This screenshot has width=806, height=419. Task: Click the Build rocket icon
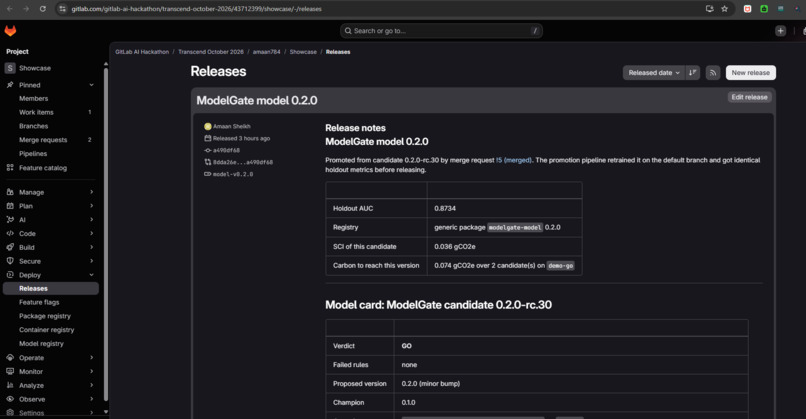tap(10, 247)
